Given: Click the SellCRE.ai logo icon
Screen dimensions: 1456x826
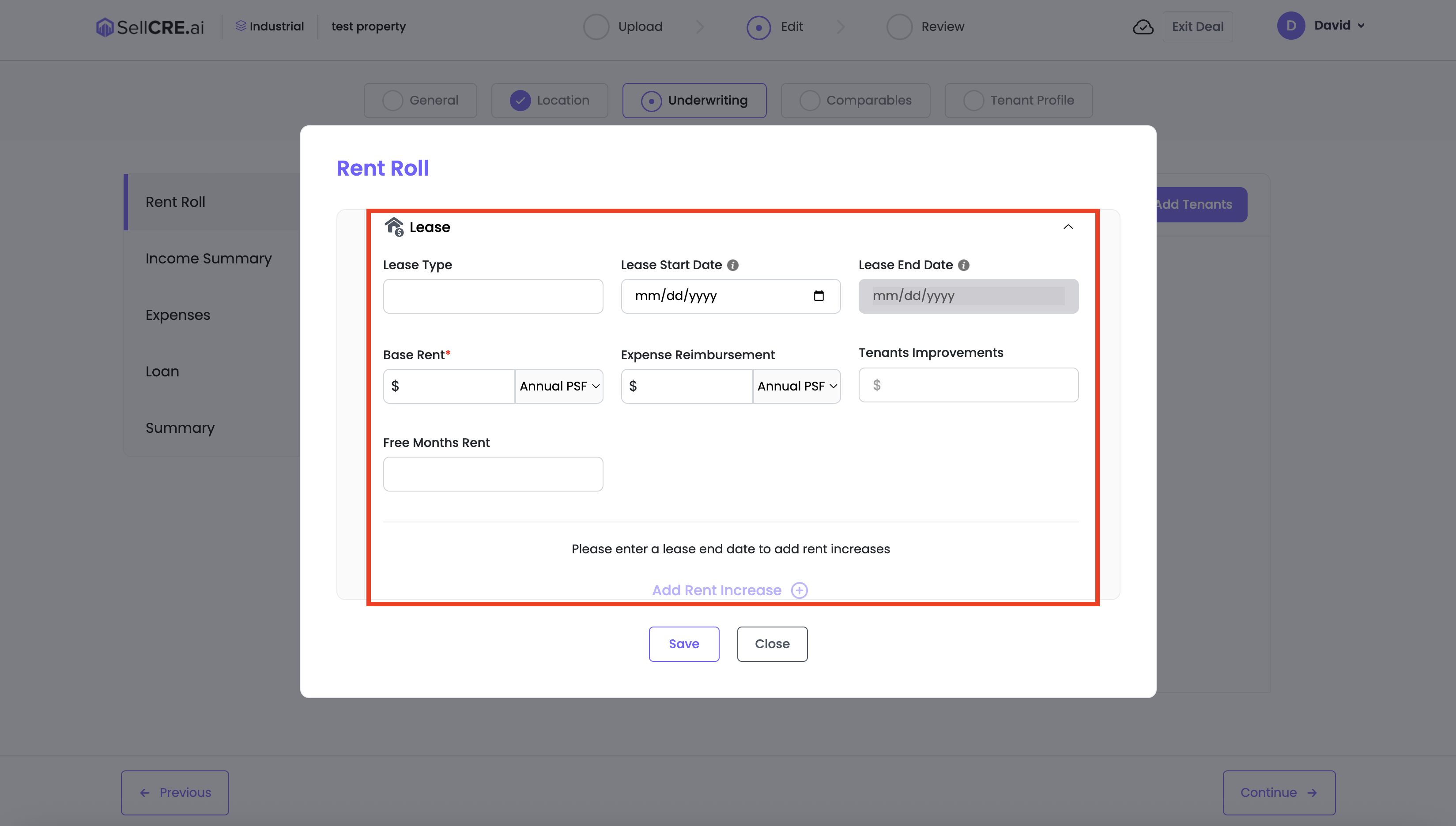Looking at the screenshot, I should 105,26.
